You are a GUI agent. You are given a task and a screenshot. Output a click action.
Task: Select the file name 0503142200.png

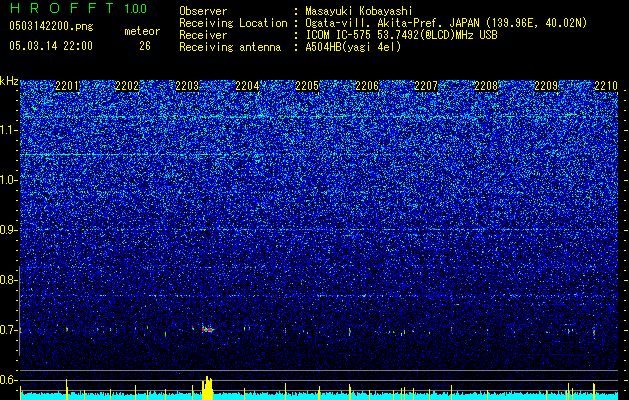coord(51,27)
